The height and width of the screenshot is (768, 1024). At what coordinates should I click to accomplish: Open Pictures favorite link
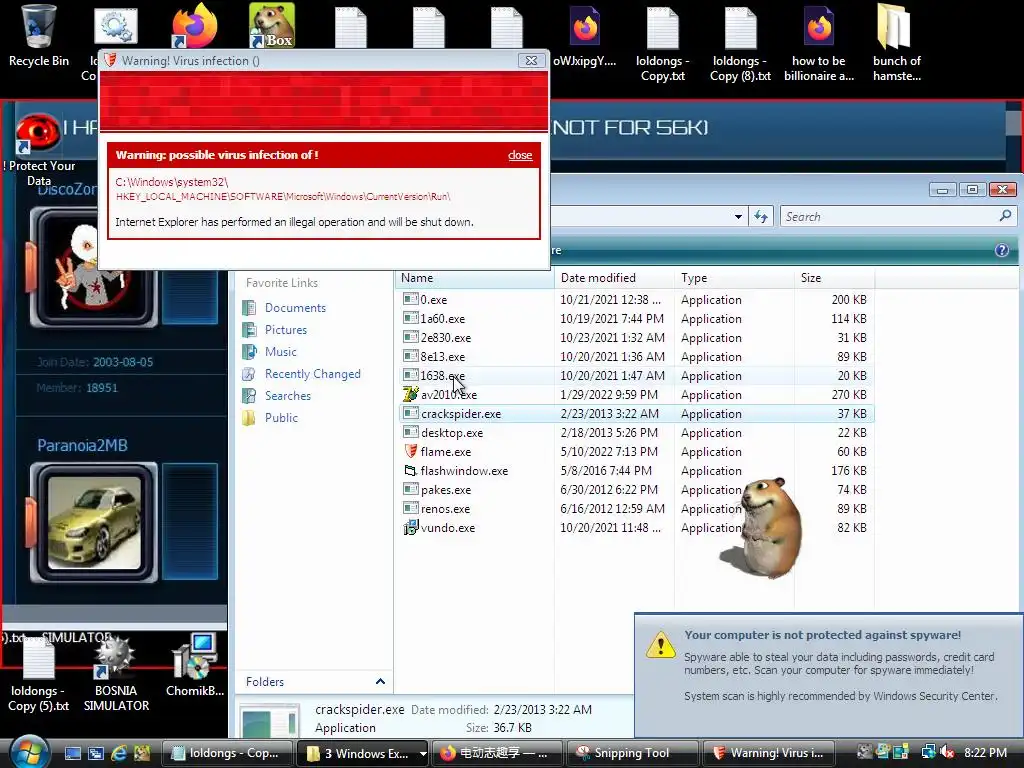tap(285, 330)
